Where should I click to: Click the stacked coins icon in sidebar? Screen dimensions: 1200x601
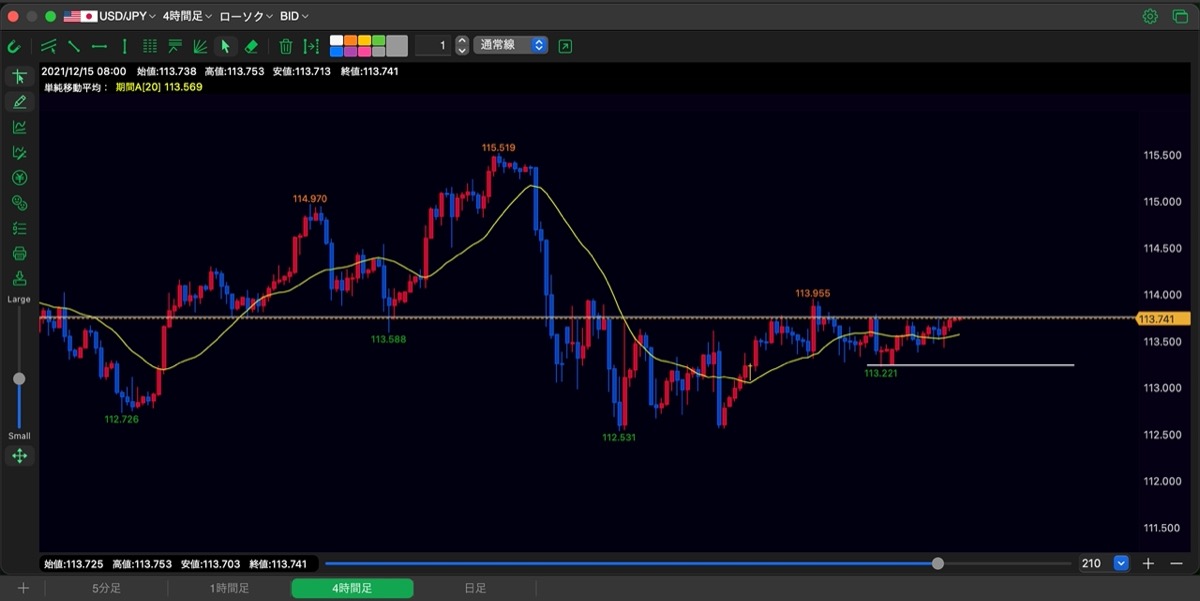point(19,203)
